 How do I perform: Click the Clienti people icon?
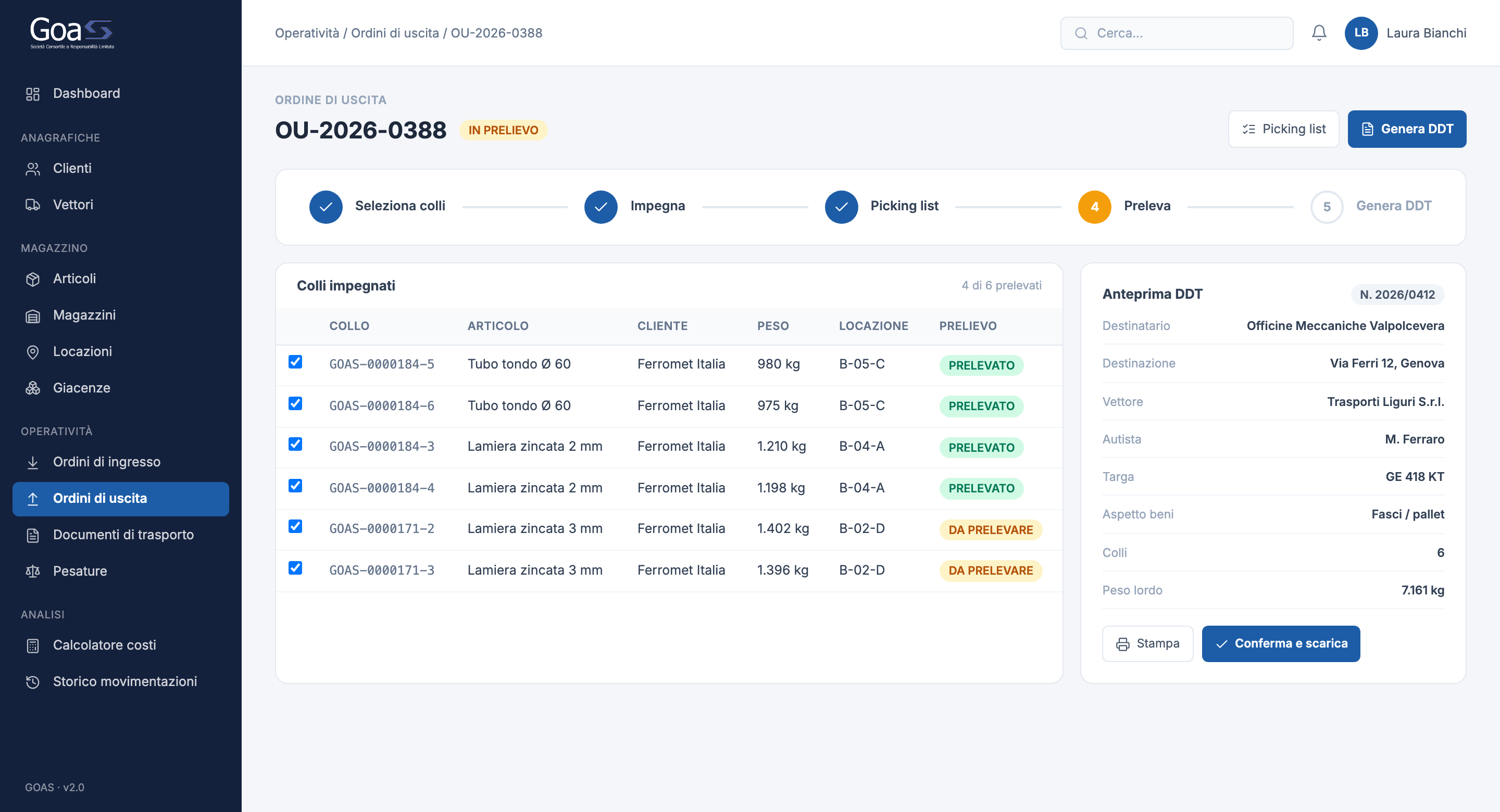33,169
